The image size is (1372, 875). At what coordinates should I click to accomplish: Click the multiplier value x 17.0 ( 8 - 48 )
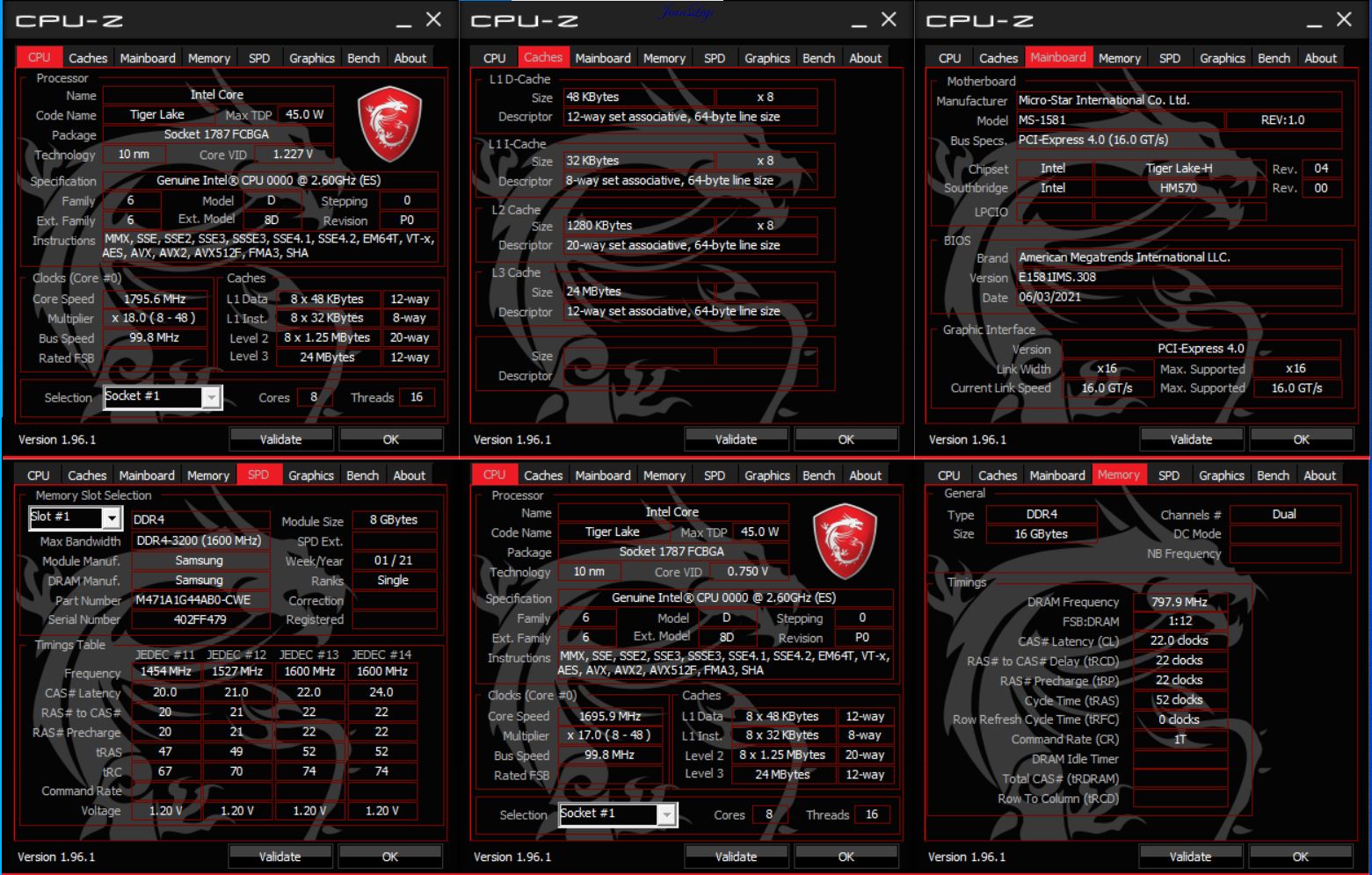(610, 735)
